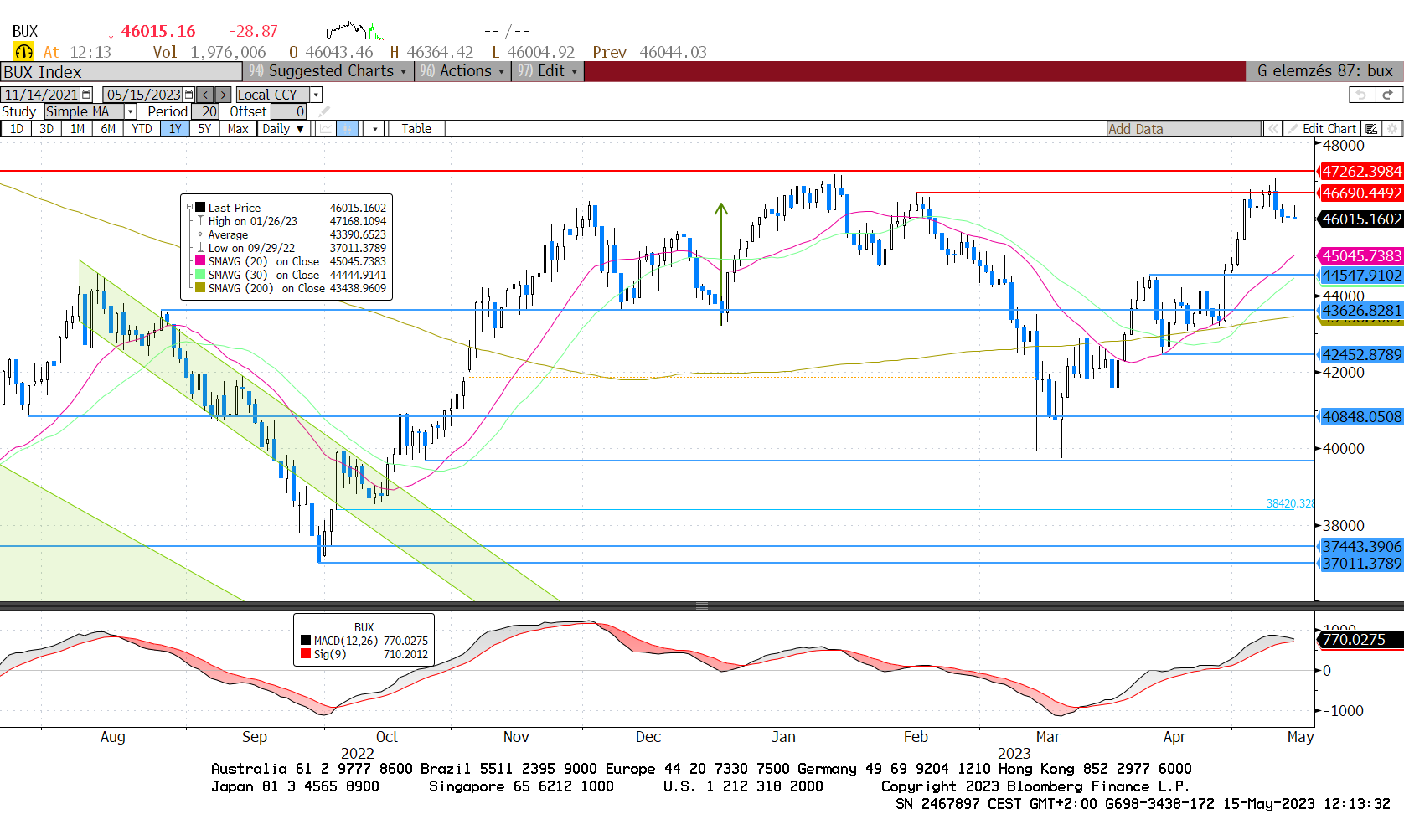Select the candlestick chart type icon
The height and width of the screenshot is (840, 1404).
(x=348, y=128)
